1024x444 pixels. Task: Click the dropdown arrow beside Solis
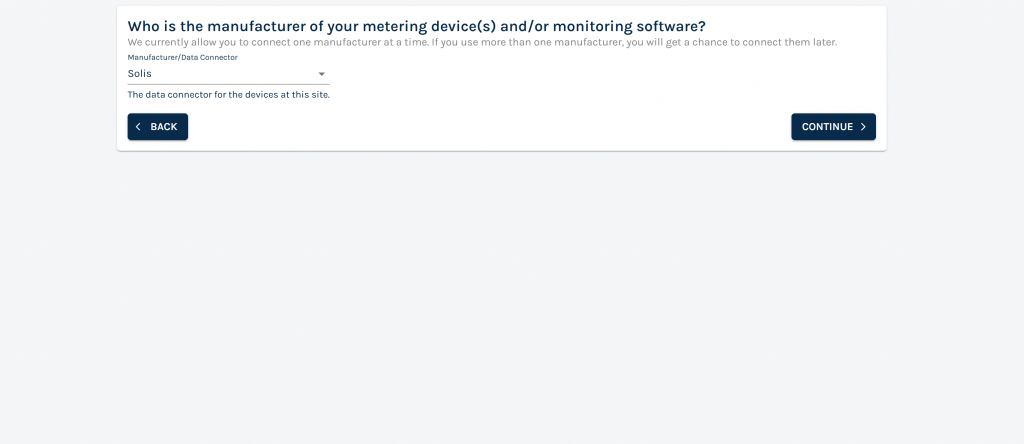coord(321,74)
